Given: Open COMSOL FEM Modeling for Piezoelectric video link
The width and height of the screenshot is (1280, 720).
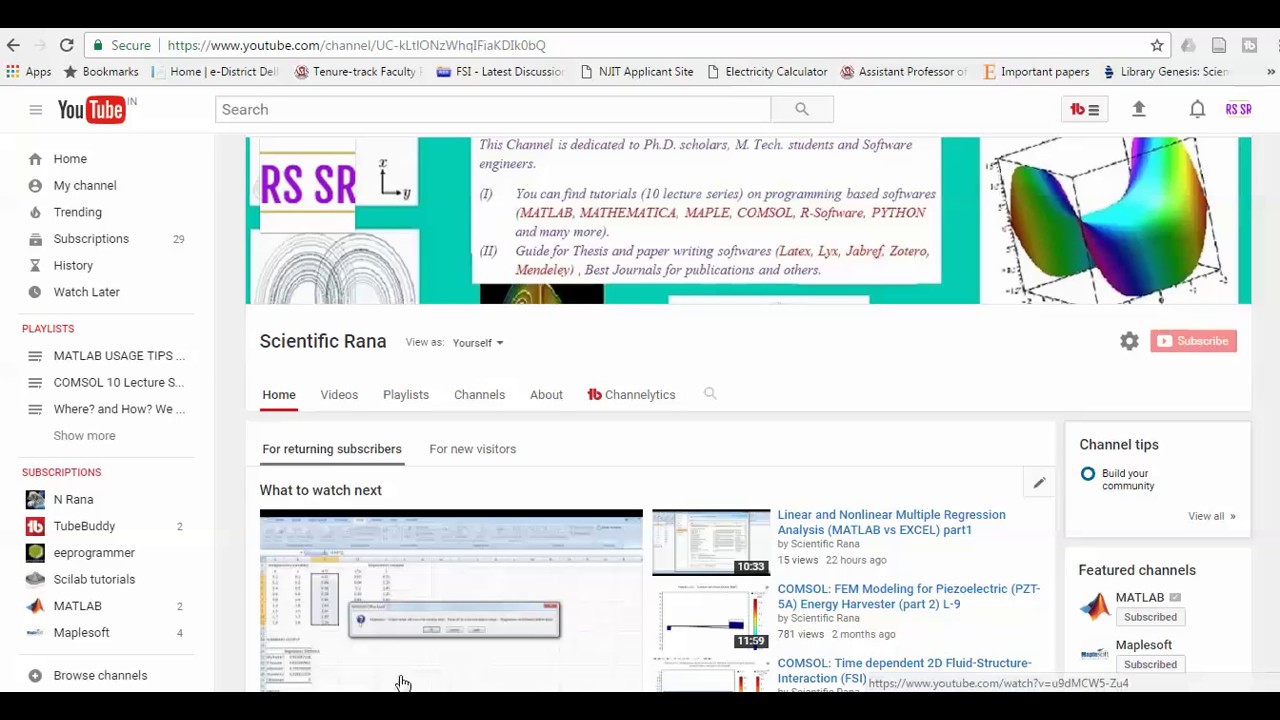Looking at the screenshot, I should tap(909, 596).
